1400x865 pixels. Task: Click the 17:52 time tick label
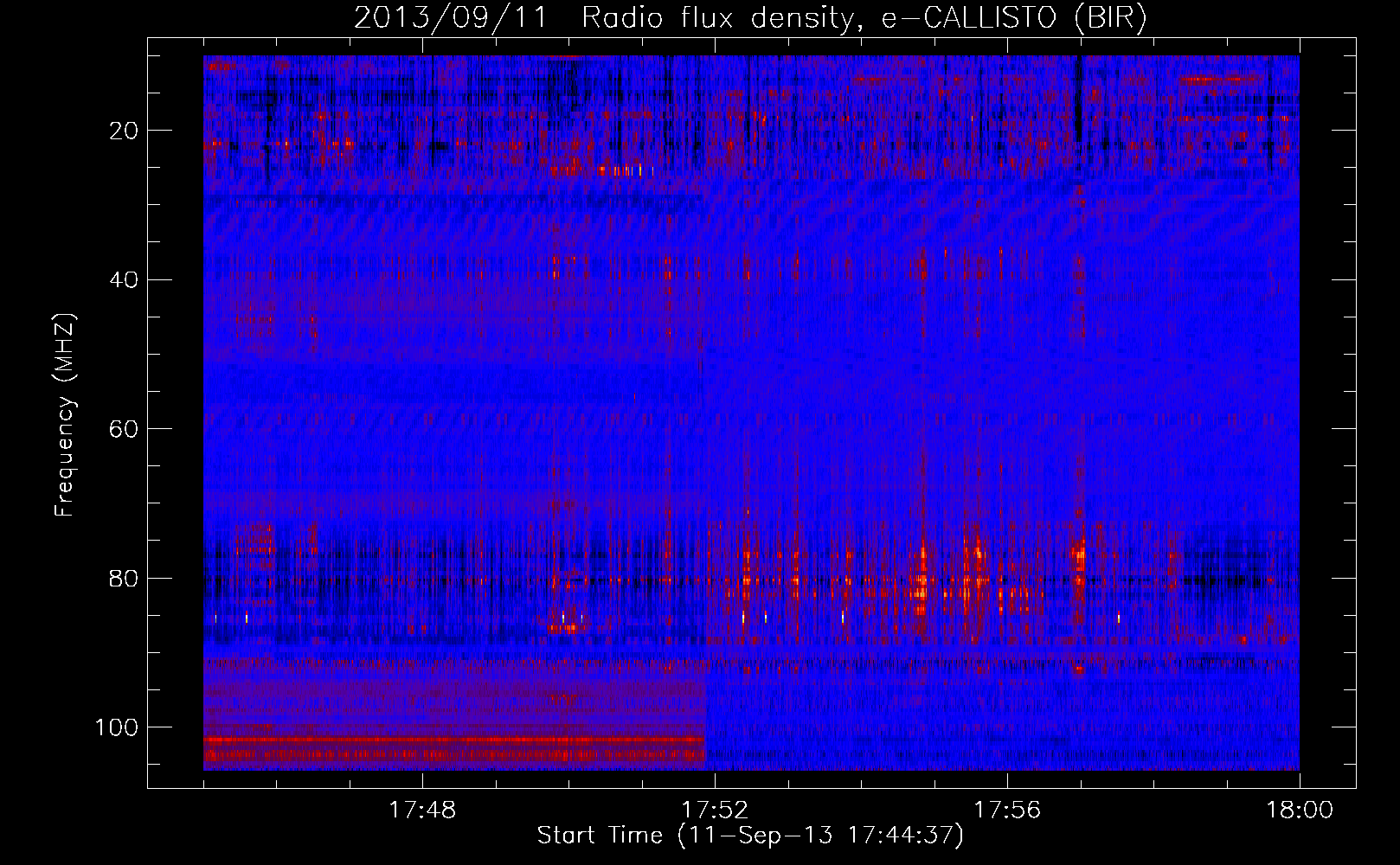715,811
